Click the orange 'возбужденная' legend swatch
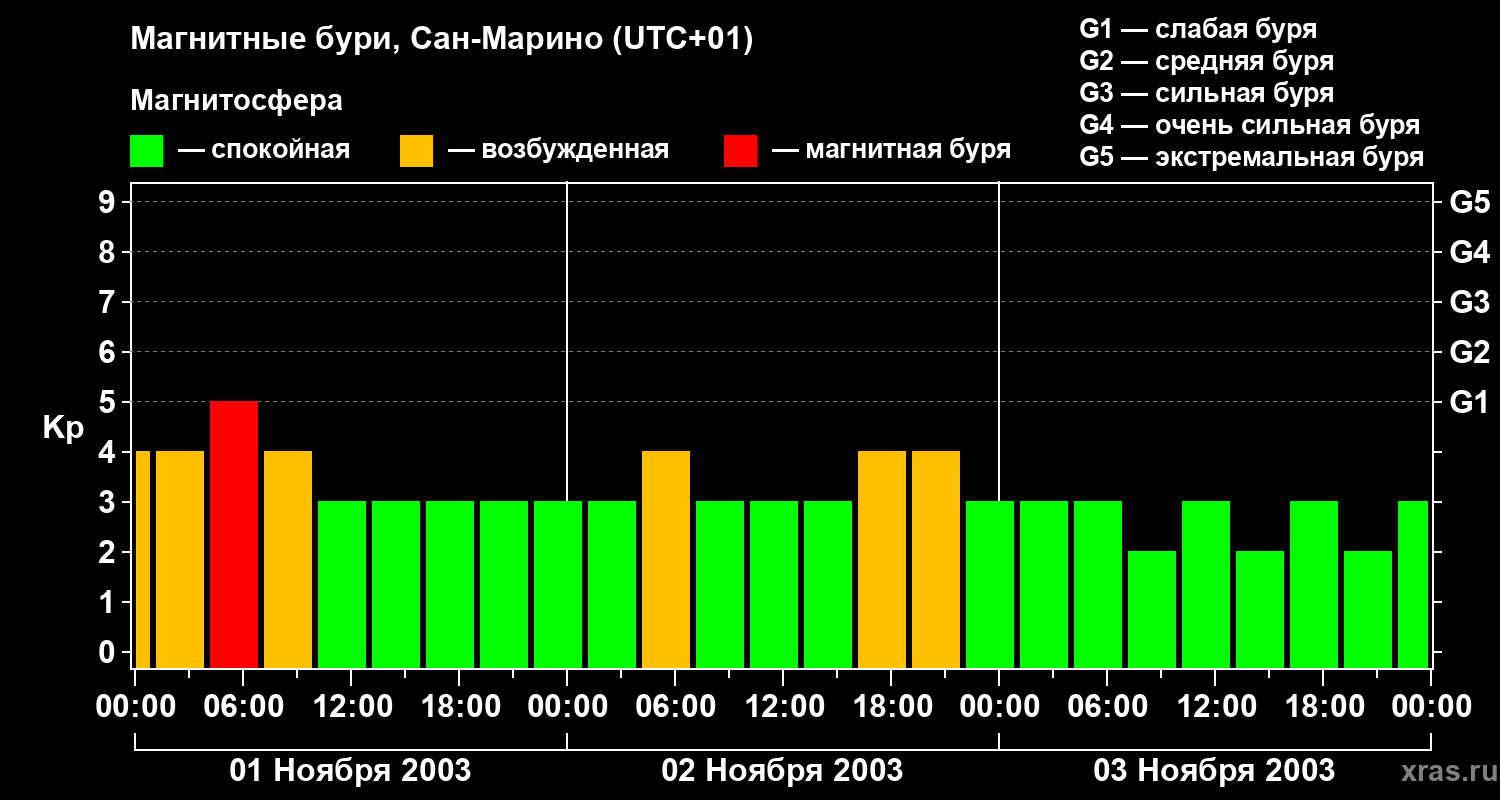The image size is (1500, 800). (x=416, y=151)
